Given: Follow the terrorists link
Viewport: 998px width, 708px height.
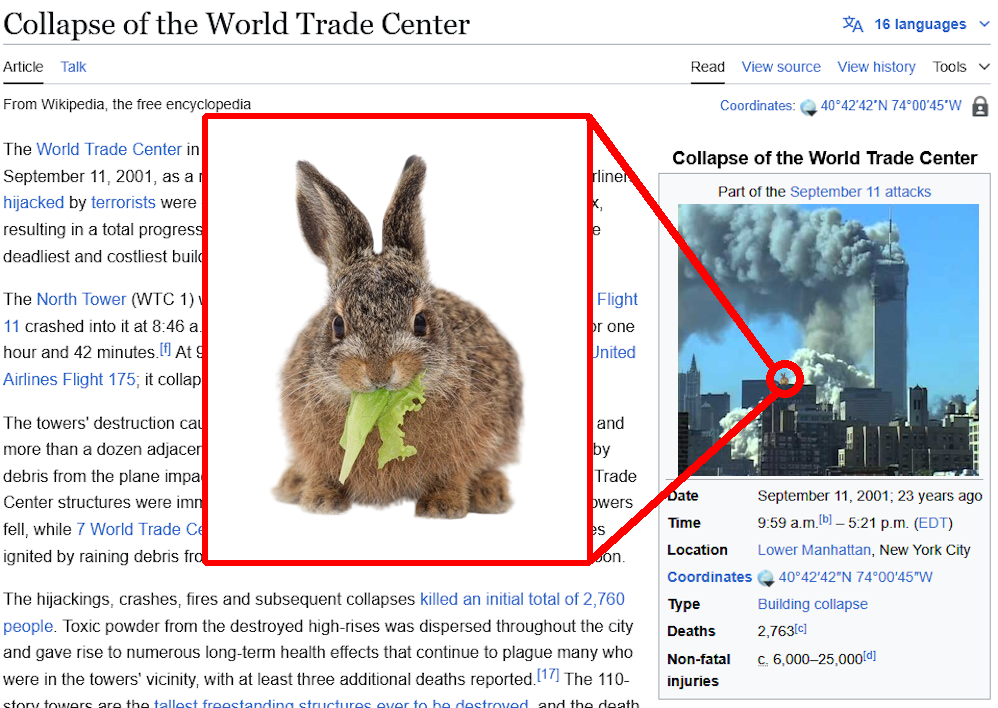Looking at the screenshot, I should (x=123, y=202).
